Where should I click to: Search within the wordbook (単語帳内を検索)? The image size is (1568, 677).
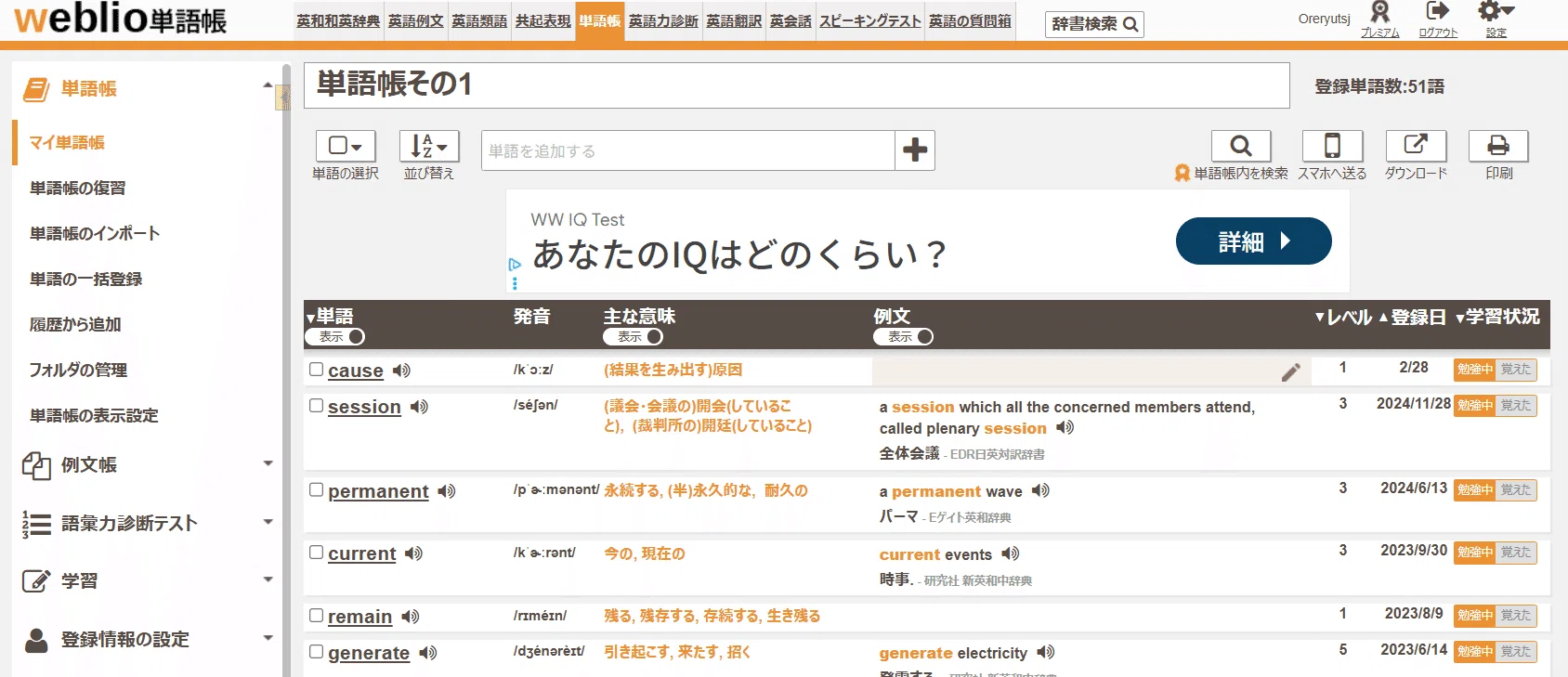pos(1241,146)
